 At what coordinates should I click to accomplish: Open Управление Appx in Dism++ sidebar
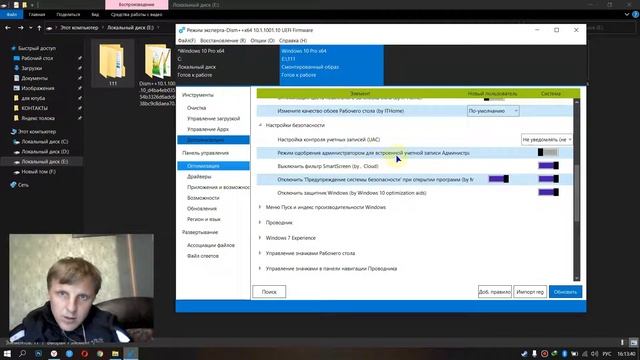[208, 129]
